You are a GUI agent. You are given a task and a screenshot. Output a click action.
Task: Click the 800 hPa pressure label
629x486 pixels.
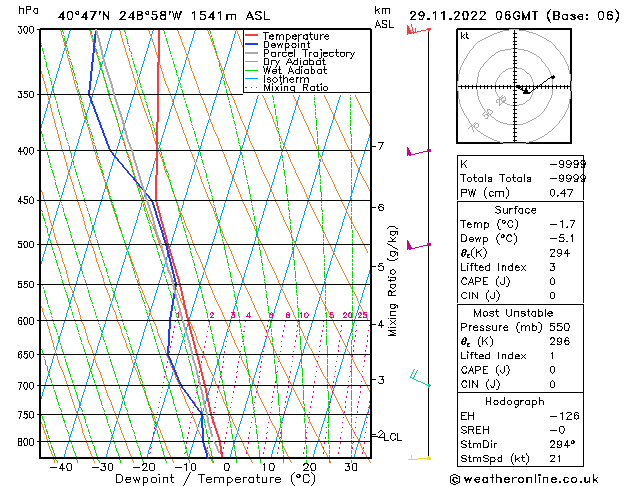pos(28,442)
